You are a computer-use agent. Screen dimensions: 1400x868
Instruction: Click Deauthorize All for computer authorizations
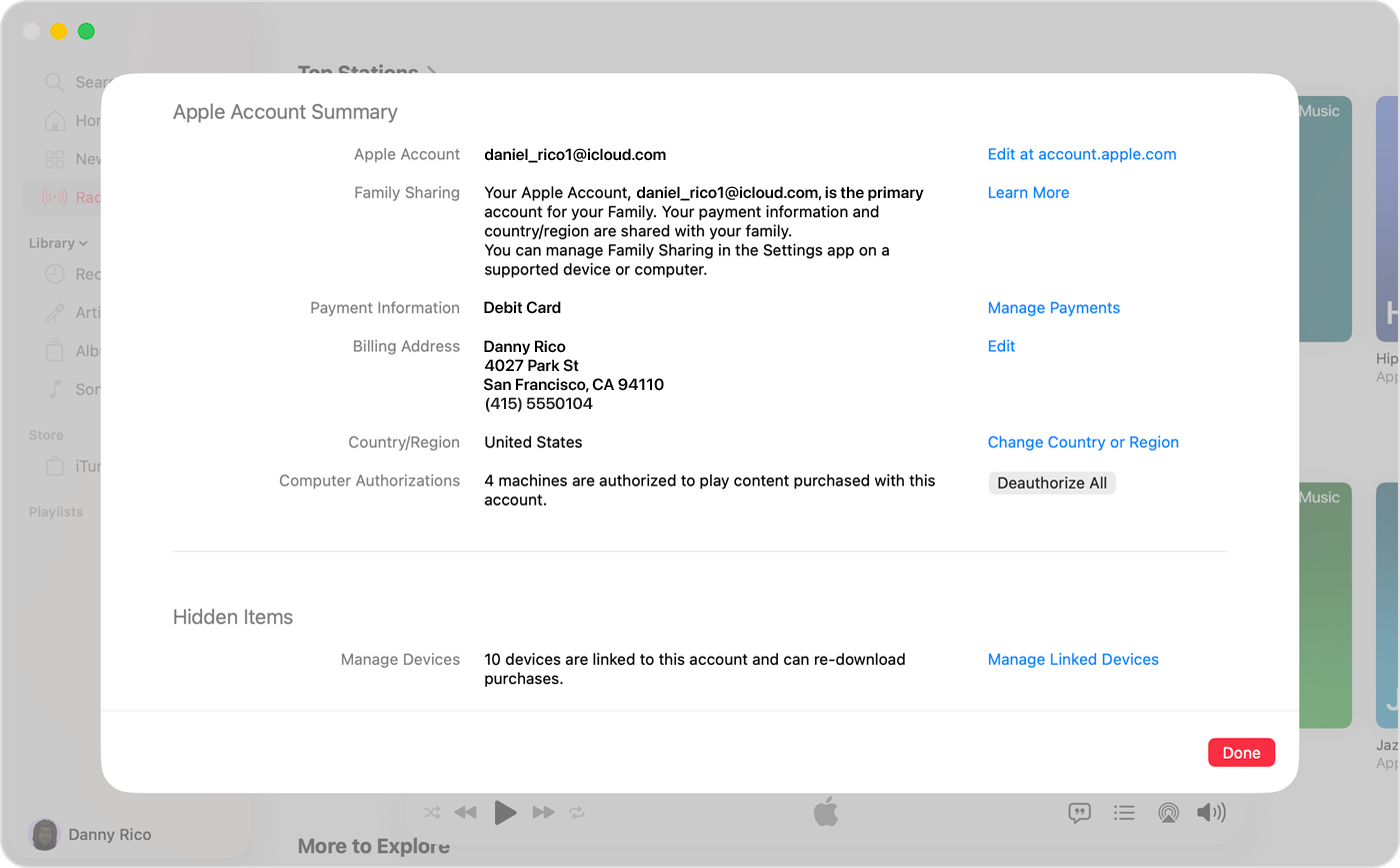1052,482
